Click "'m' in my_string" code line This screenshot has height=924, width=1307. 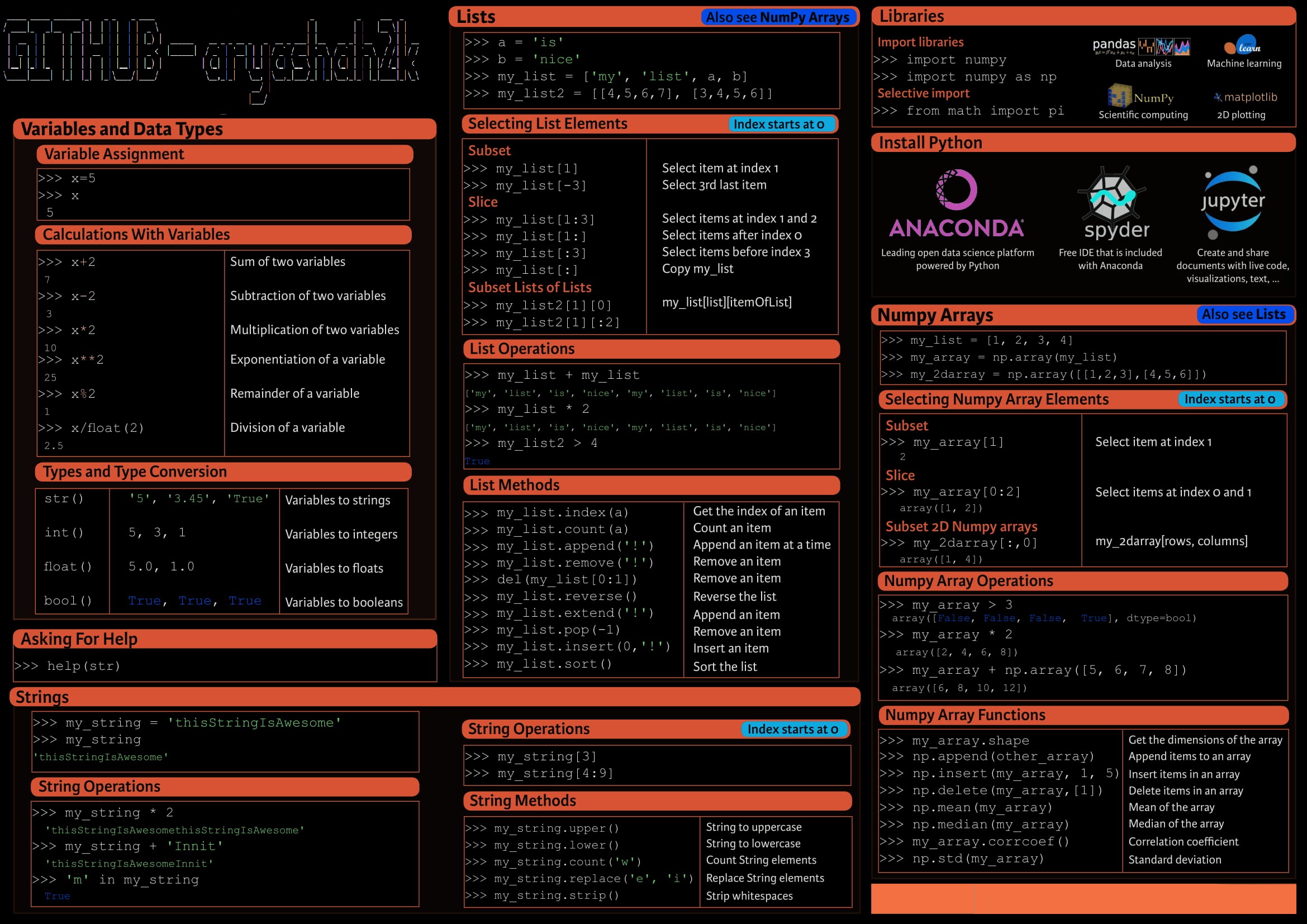116,880
